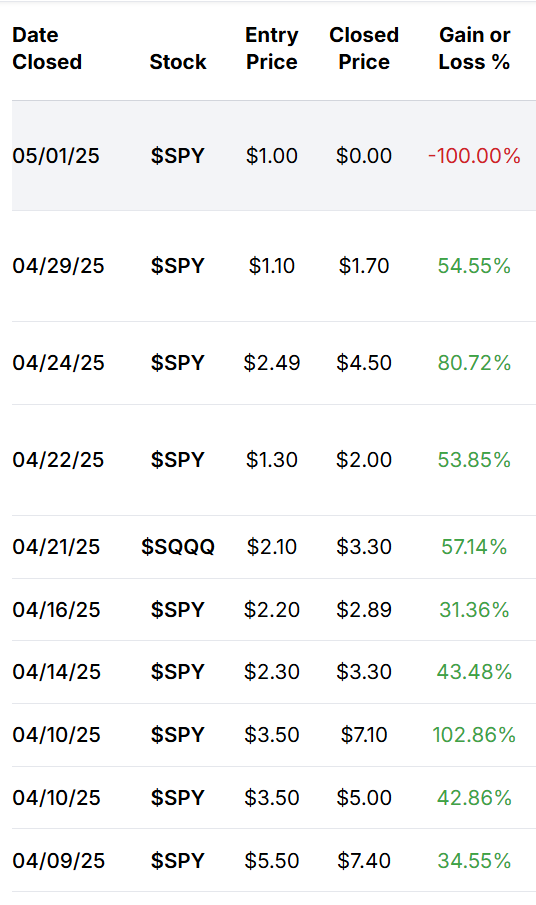Click the Gain or Loss % header
This screenshot has height=905, width=536.
point(474,48)
